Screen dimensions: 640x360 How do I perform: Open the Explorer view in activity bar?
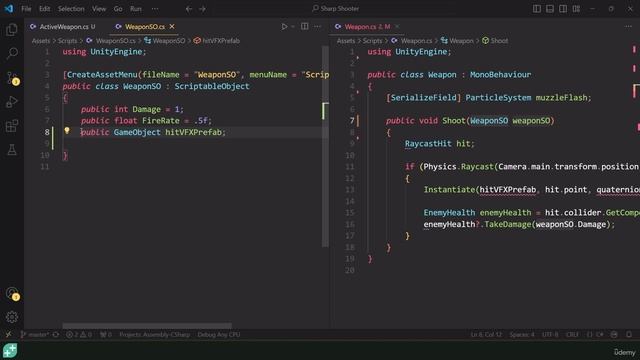12,29
